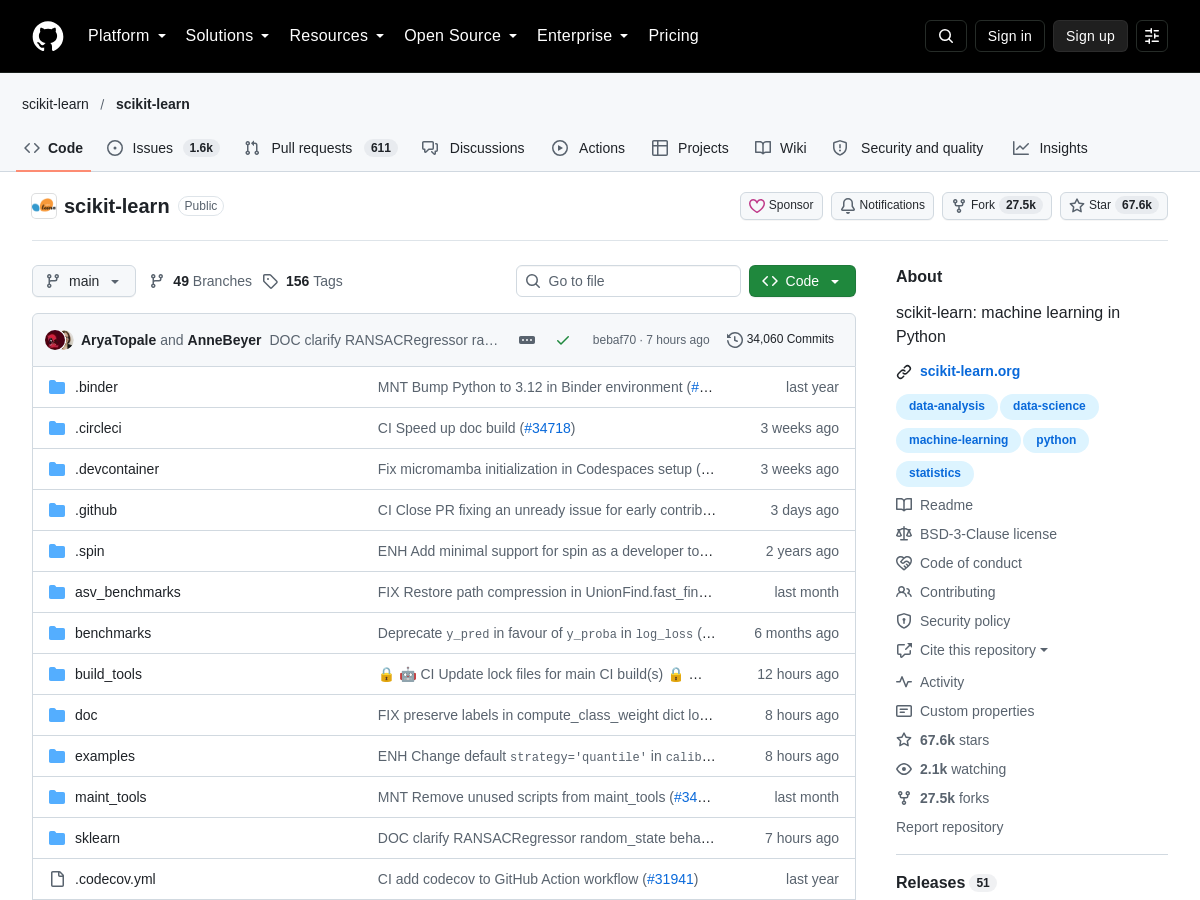Switch to the Projects tab
The width and height of the screenshot is (1200, 900).
tap(690, 148)
